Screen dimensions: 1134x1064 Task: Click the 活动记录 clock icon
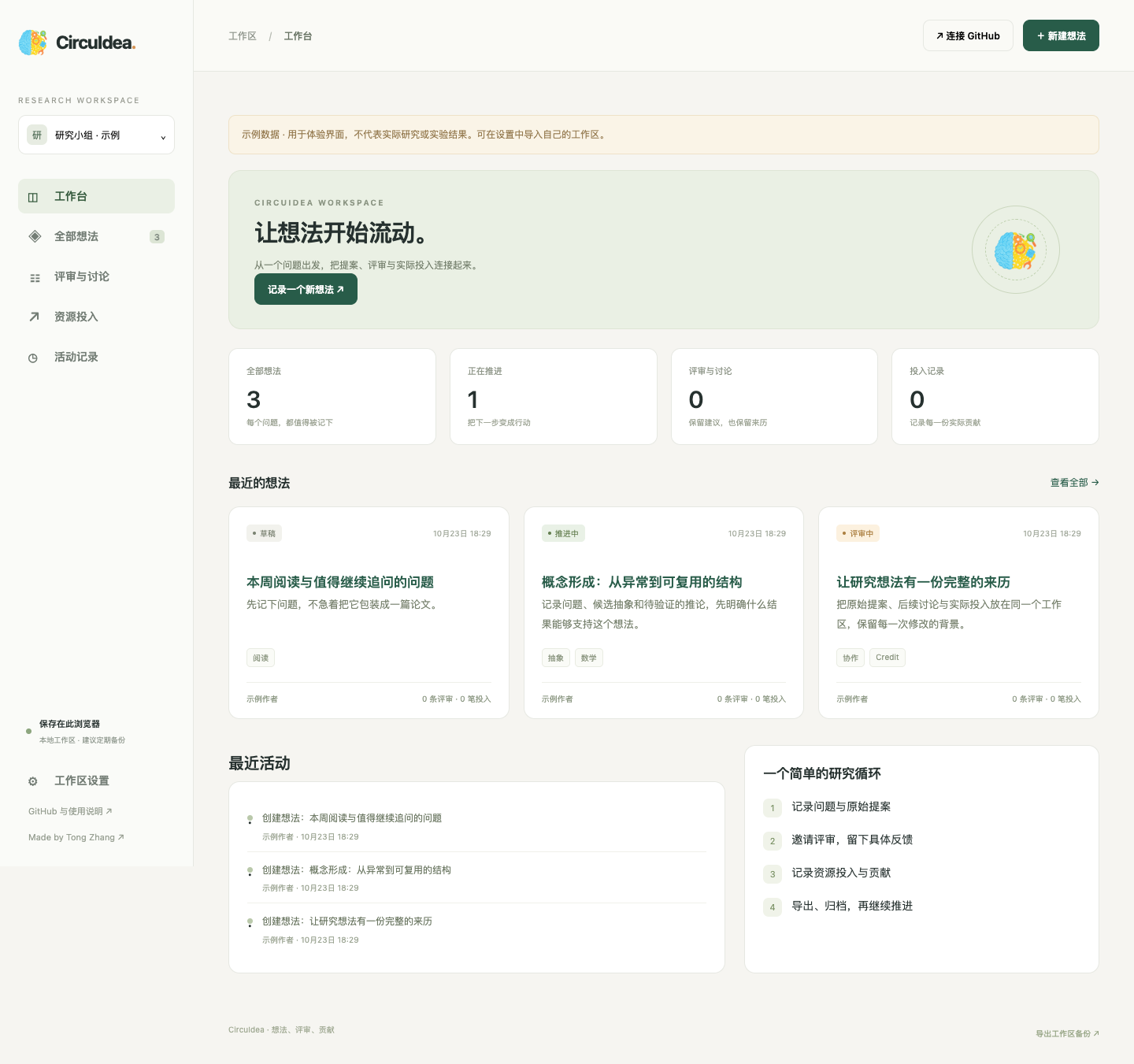pos(33,358)
